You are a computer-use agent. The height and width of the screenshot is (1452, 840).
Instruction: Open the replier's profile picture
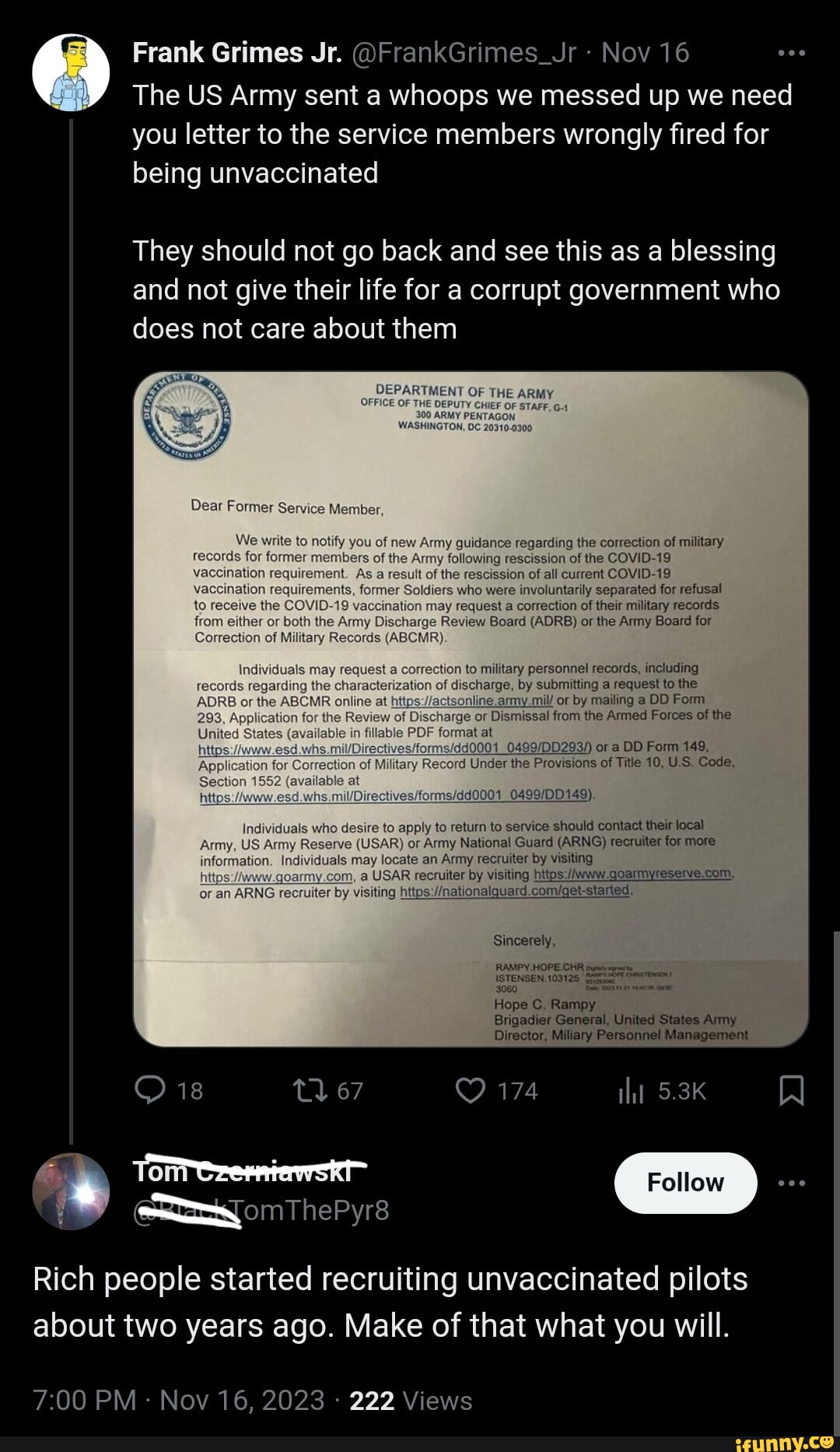71,1191
